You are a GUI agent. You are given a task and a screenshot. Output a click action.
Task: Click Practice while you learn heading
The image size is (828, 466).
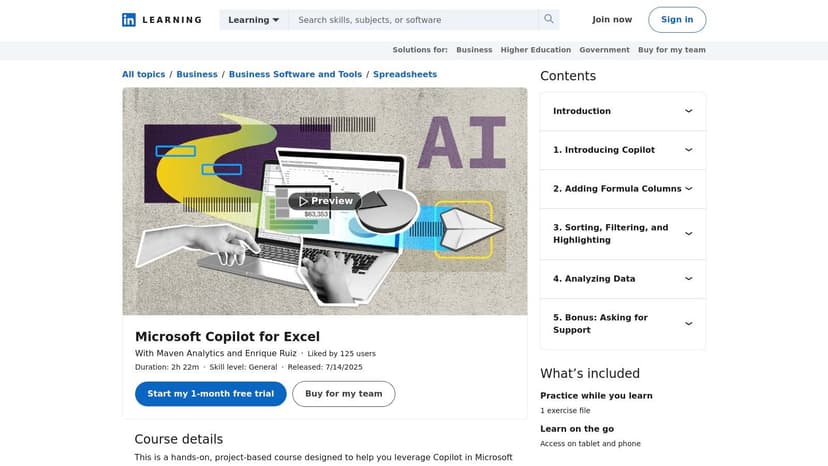coord(596,396)
